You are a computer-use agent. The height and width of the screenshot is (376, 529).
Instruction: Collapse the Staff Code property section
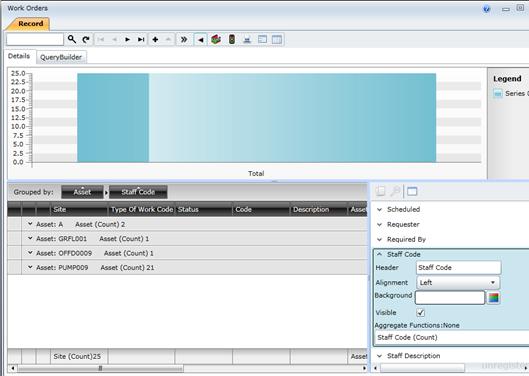(x=380, y=254)
